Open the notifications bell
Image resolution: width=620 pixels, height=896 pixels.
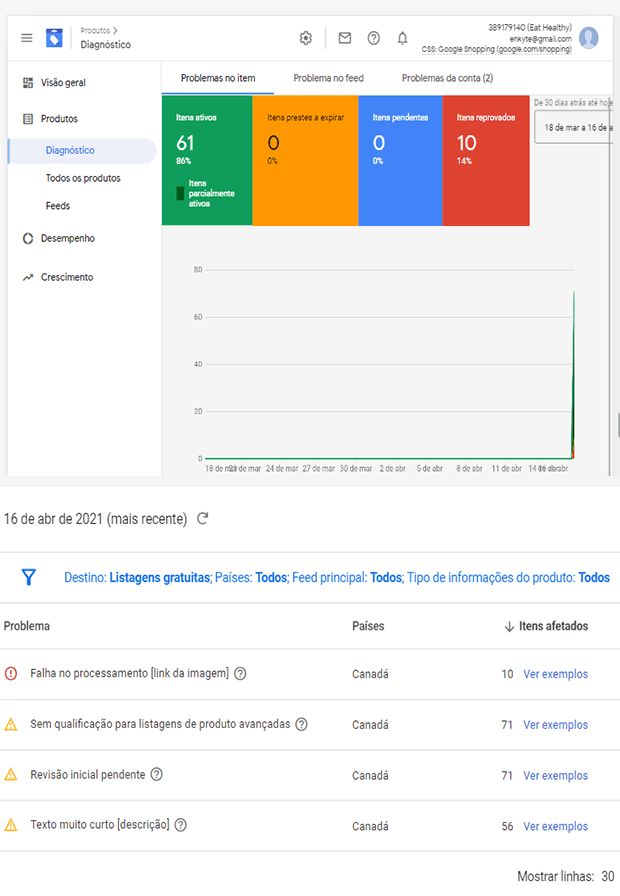point(402,38)
